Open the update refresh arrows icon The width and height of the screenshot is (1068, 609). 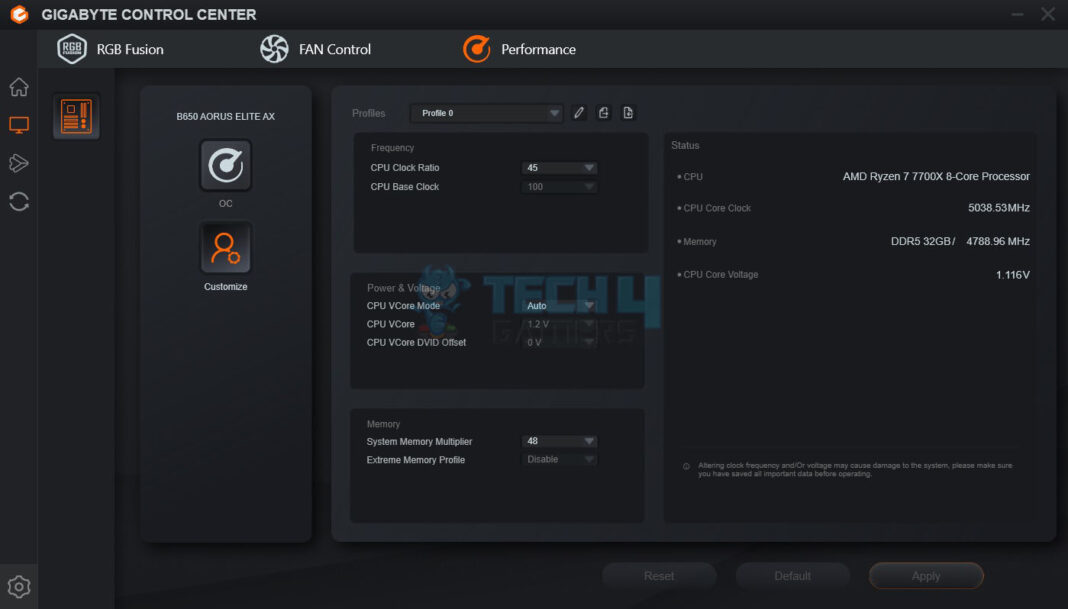pyautogui.click(x=19, y=202)
